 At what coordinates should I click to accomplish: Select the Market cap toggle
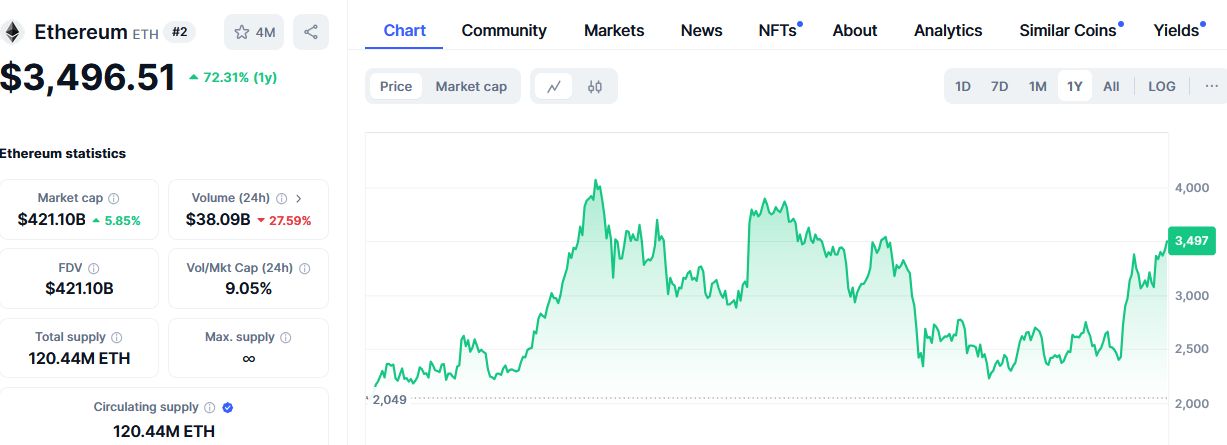pyautogui.click(x=471, y=86)
